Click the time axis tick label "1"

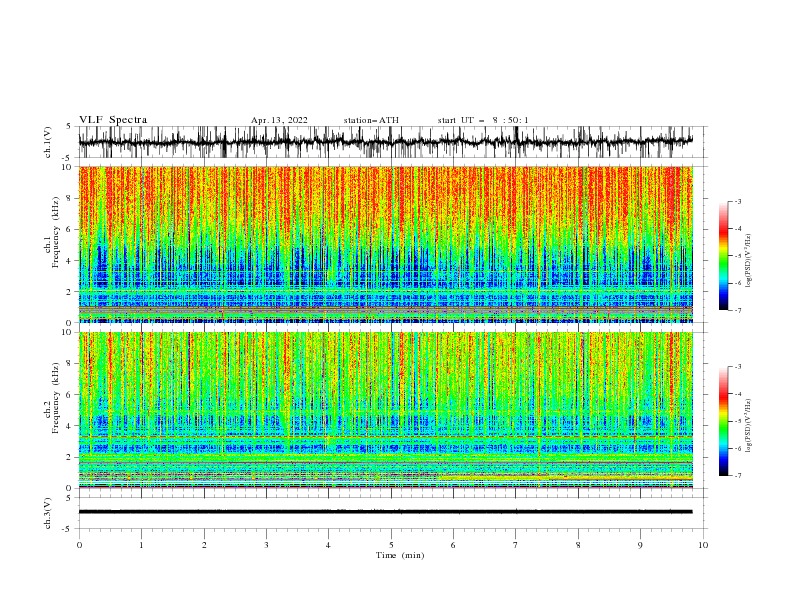coord(141,545)
